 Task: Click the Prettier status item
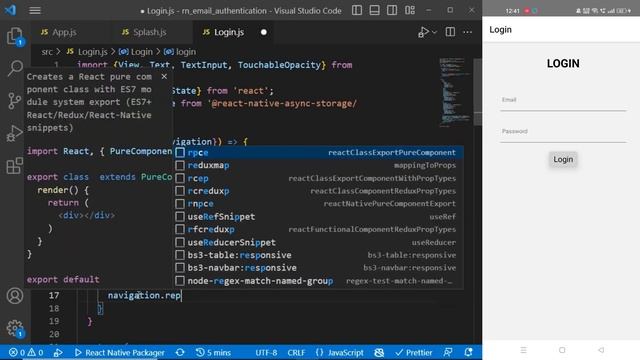tap(413, 352)
